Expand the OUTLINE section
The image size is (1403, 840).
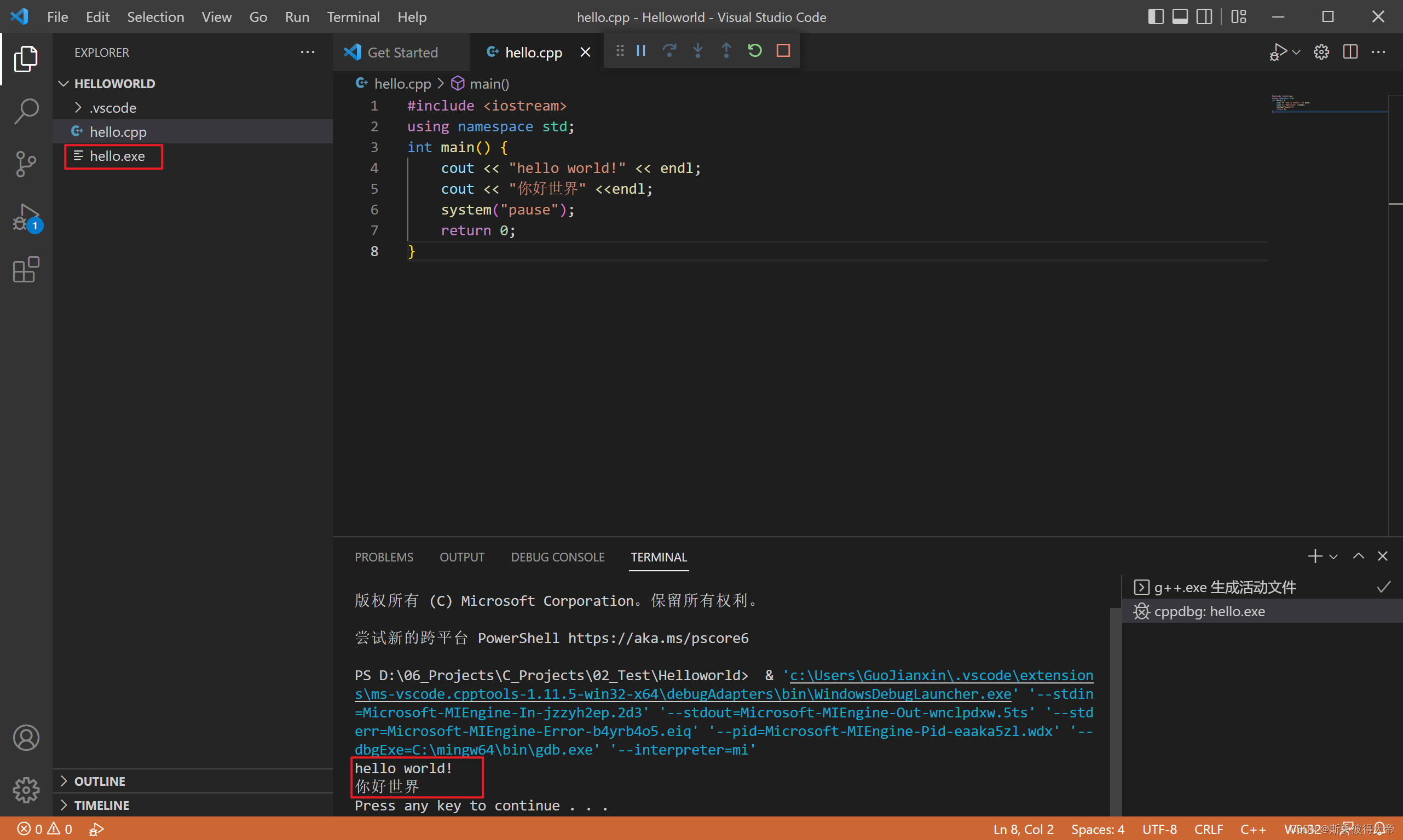point(193,781)
